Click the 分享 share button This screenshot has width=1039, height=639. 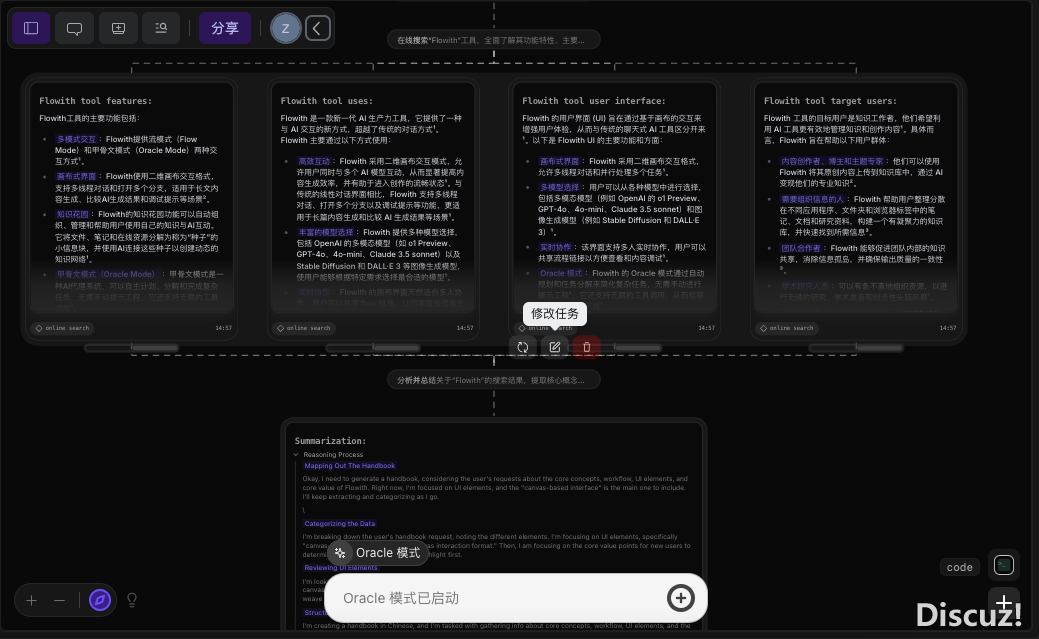[225, 28]
